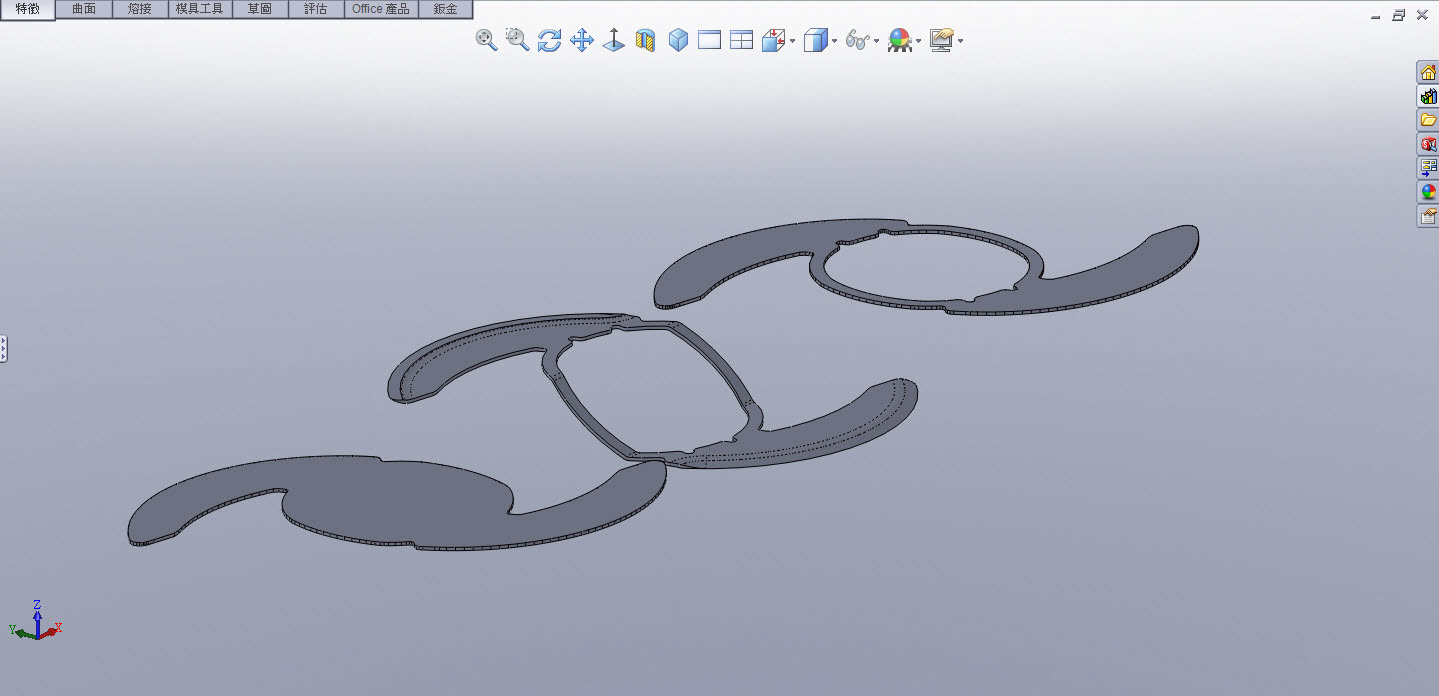The image size is (1439, 696).
Task: Open SolidWorks Resources home tab in the task pane
Action: pos(1427,72)
